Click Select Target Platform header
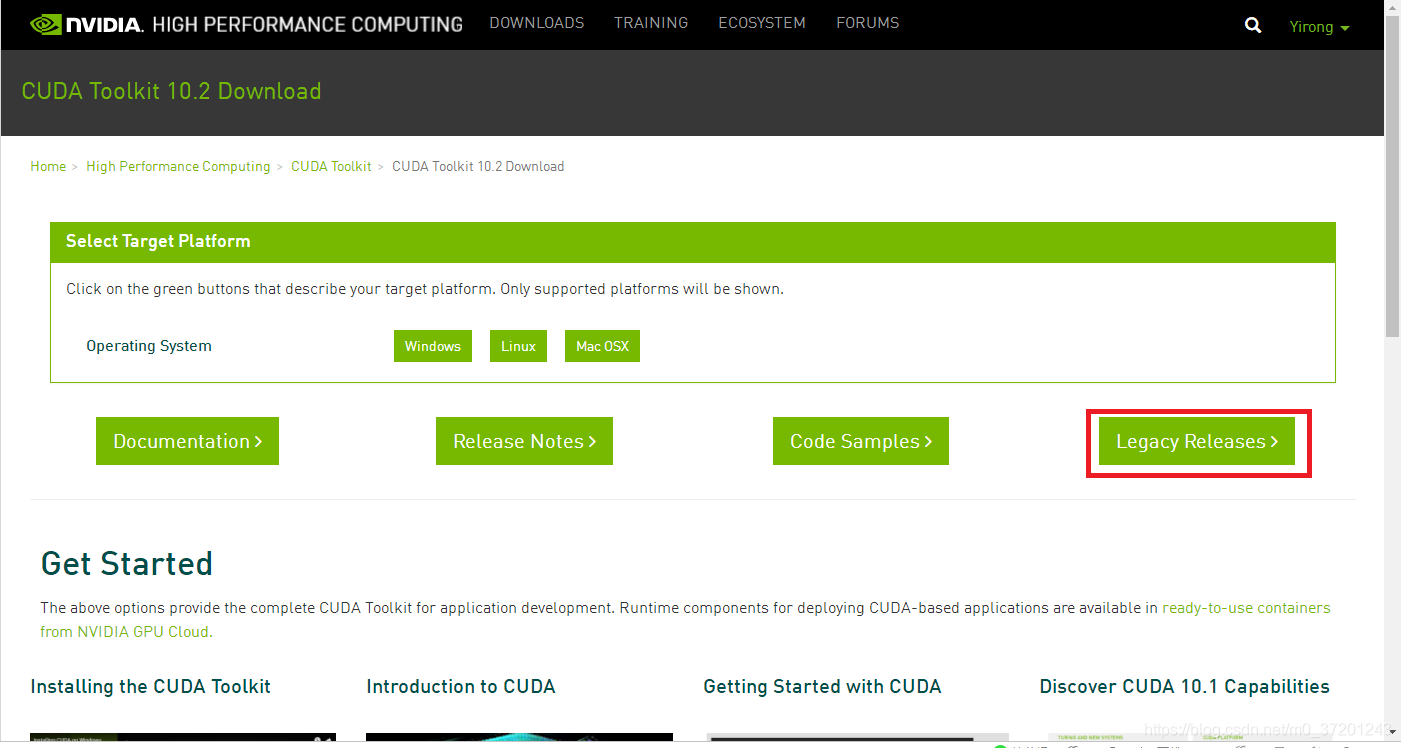The height and width of the screenshot is (748, 1401). (693, 241)
